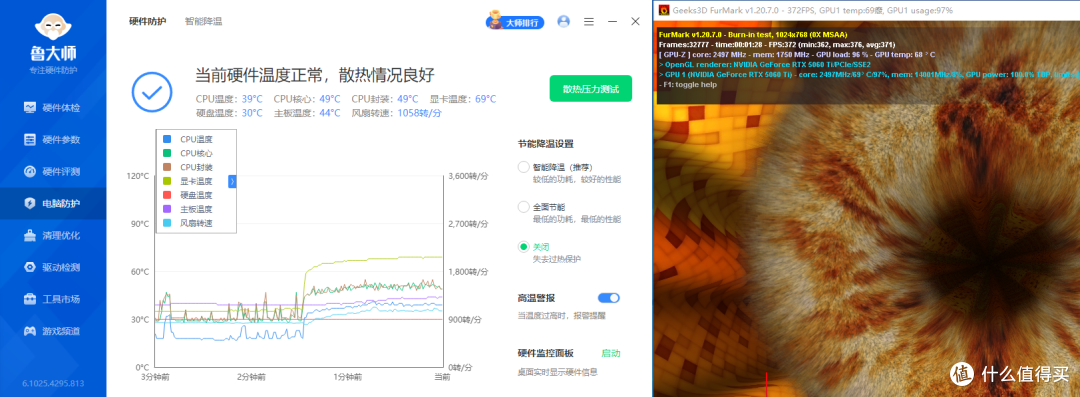Click the version number 6.1025.4295.813
Screen dimensions: 1080x397
(52, 383)
